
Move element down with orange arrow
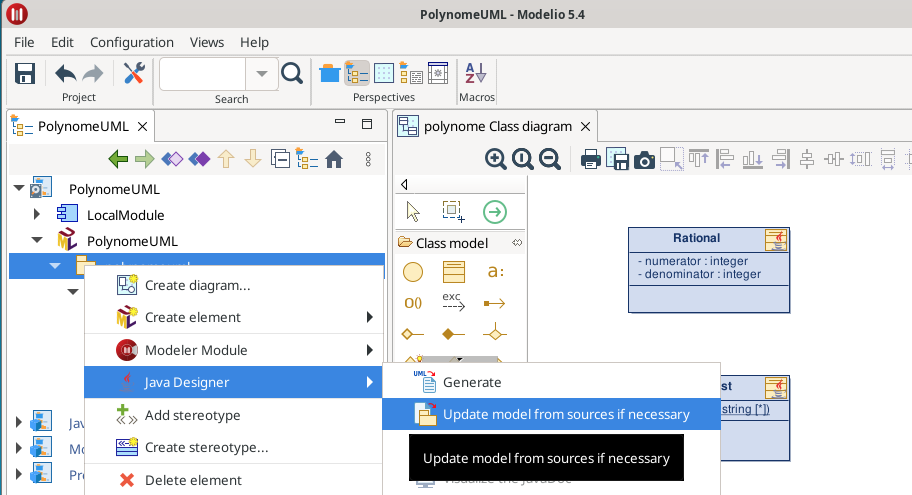coord(253,159)
